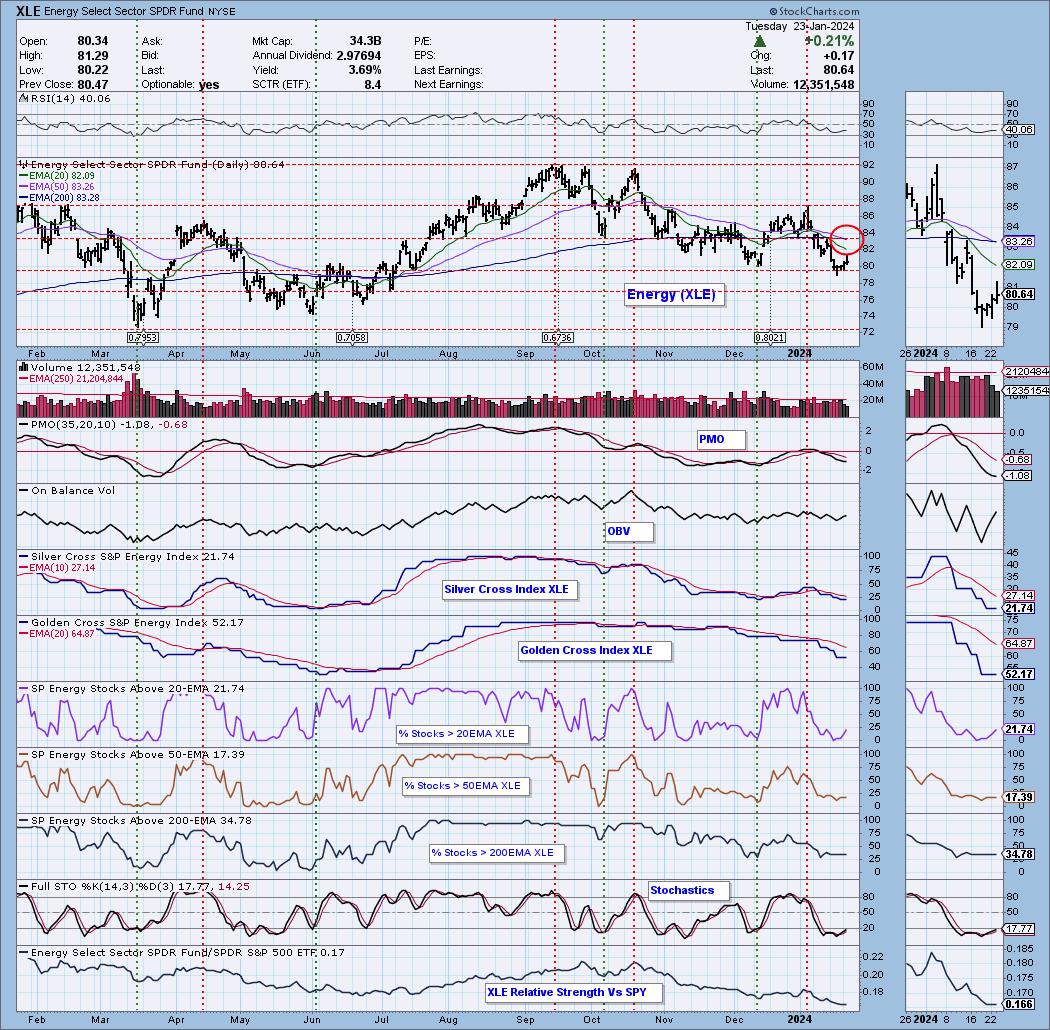Image resolution: width=1050 pixels, height=1030 pixels.
Task: Click the EMA(10) 27.14 legend entry
Action: [x=56, y=568]
